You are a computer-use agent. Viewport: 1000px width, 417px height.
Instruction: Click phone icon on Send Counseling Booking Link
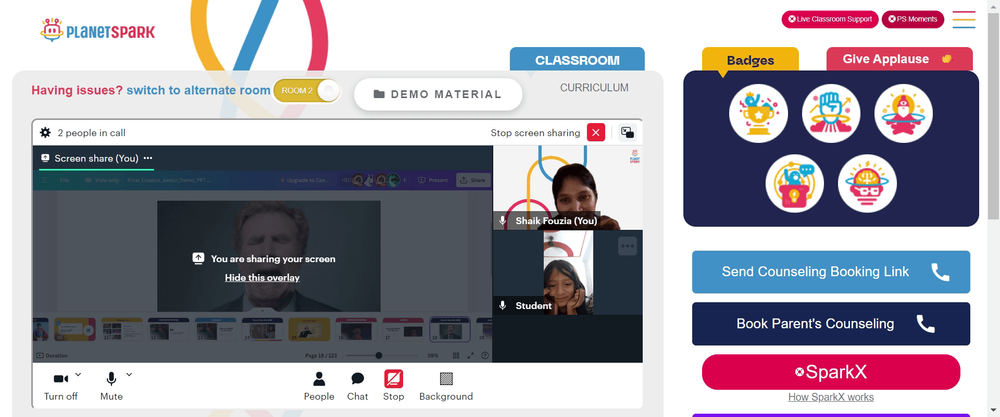click(x=941, y=272)
